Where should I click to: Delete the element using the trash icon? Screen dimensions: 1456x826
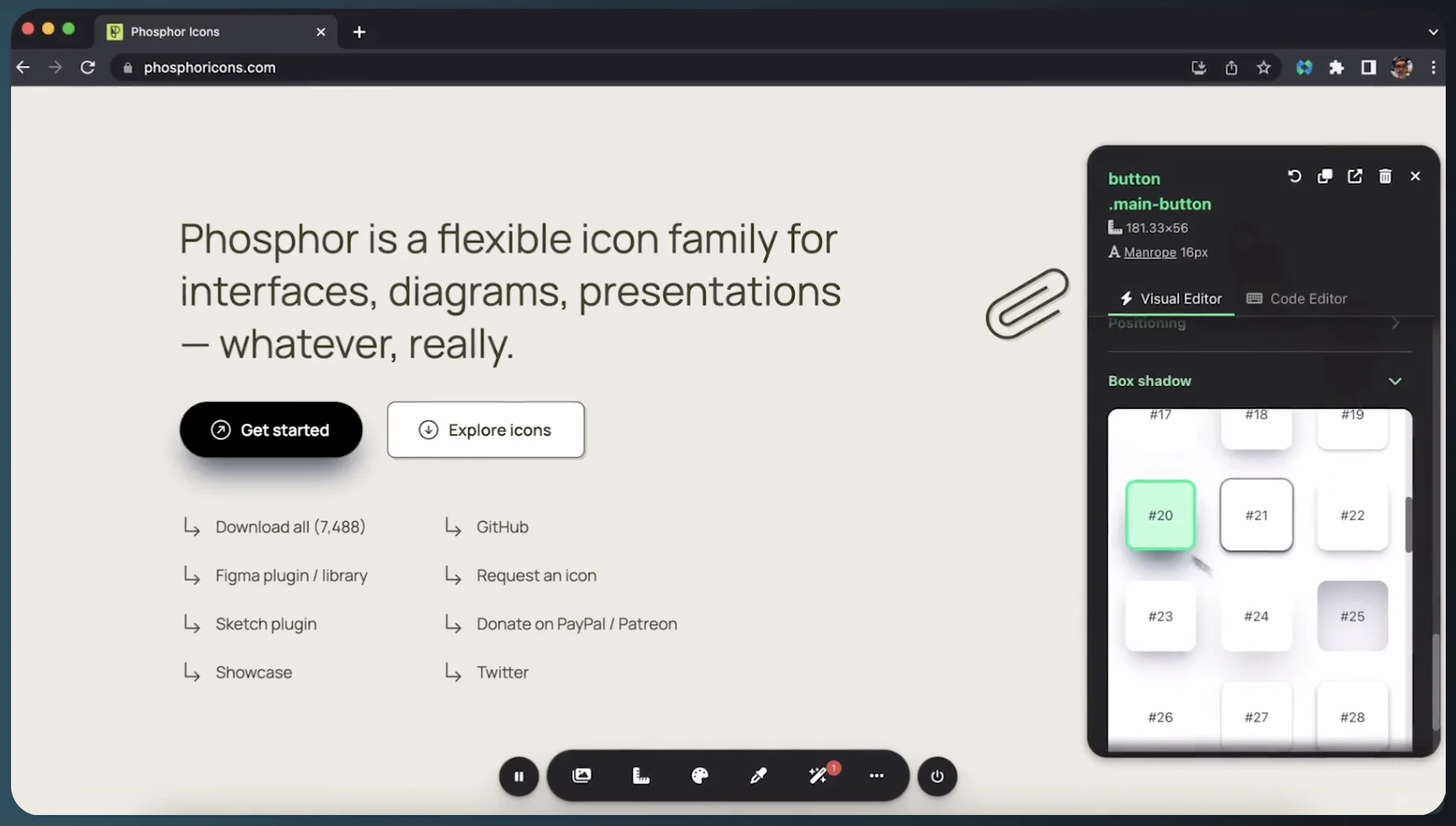coord(1385,176)
